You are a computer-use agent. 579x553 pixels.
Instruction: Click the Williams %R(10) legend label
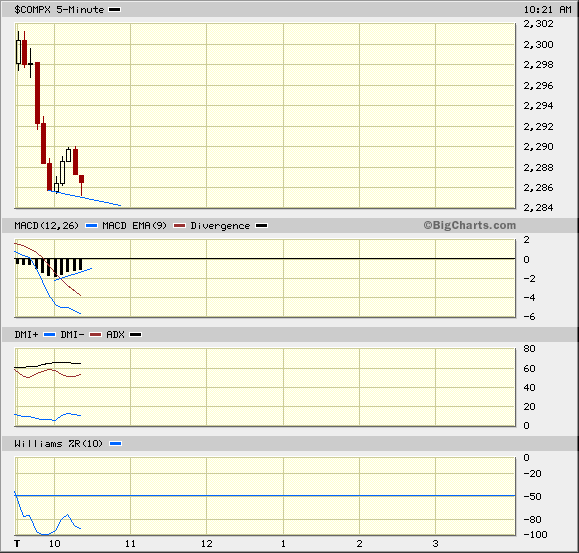coord(58,444)
